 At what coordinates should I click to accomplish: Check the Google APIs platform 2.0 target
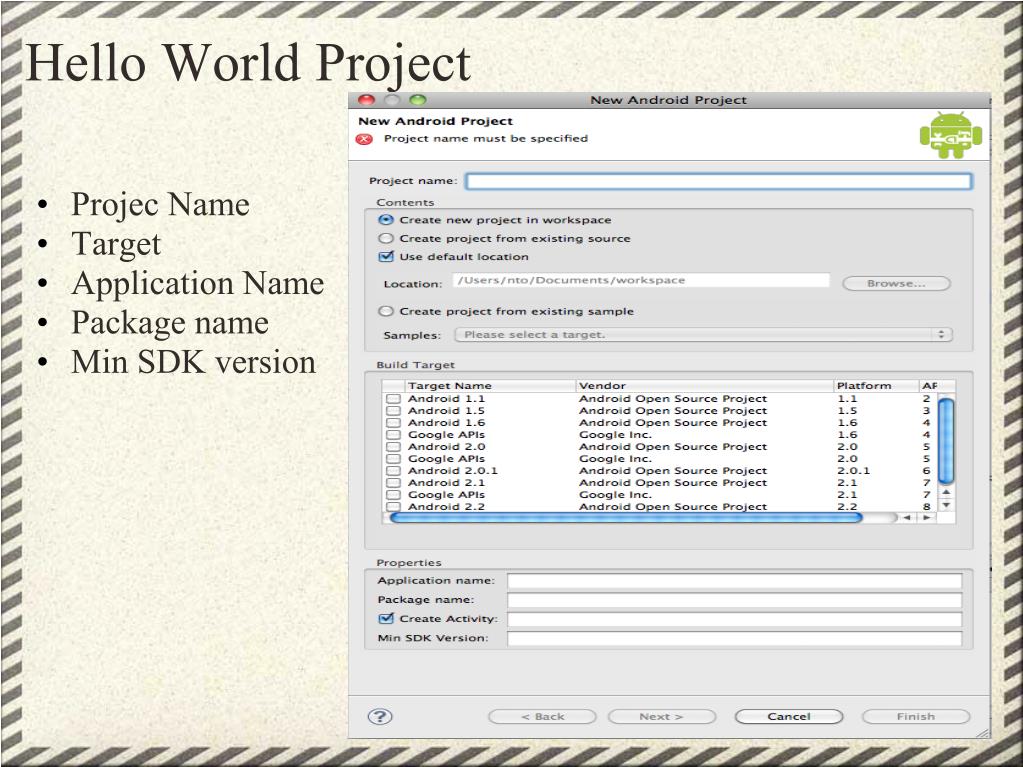[x=393, y=459]
